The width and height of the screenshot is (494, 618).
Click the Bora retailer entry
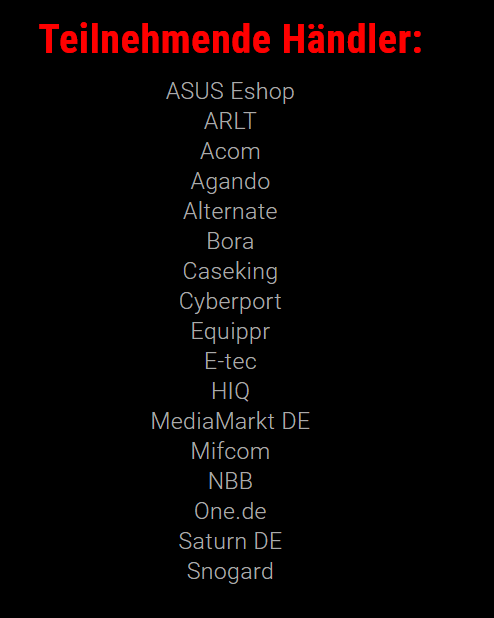(x=230, y=241)
